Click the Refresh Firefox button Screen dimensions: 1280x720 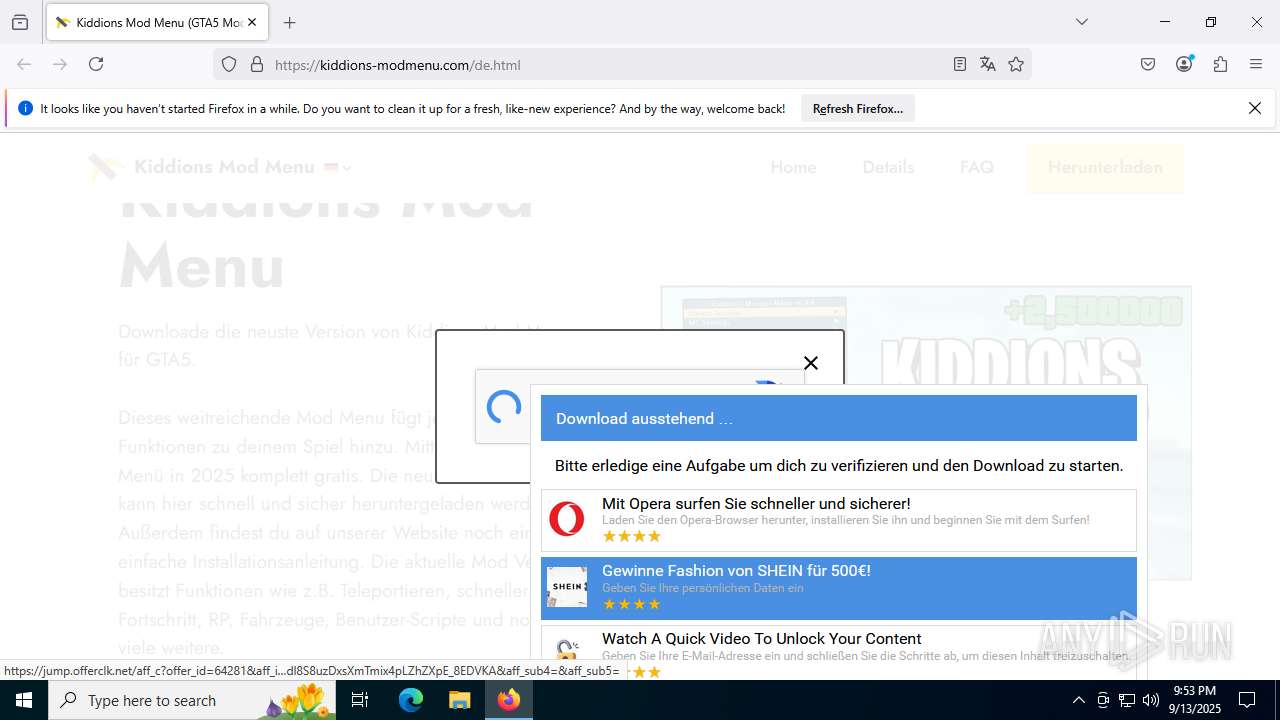pyautogui.click(x=858, y=108)
